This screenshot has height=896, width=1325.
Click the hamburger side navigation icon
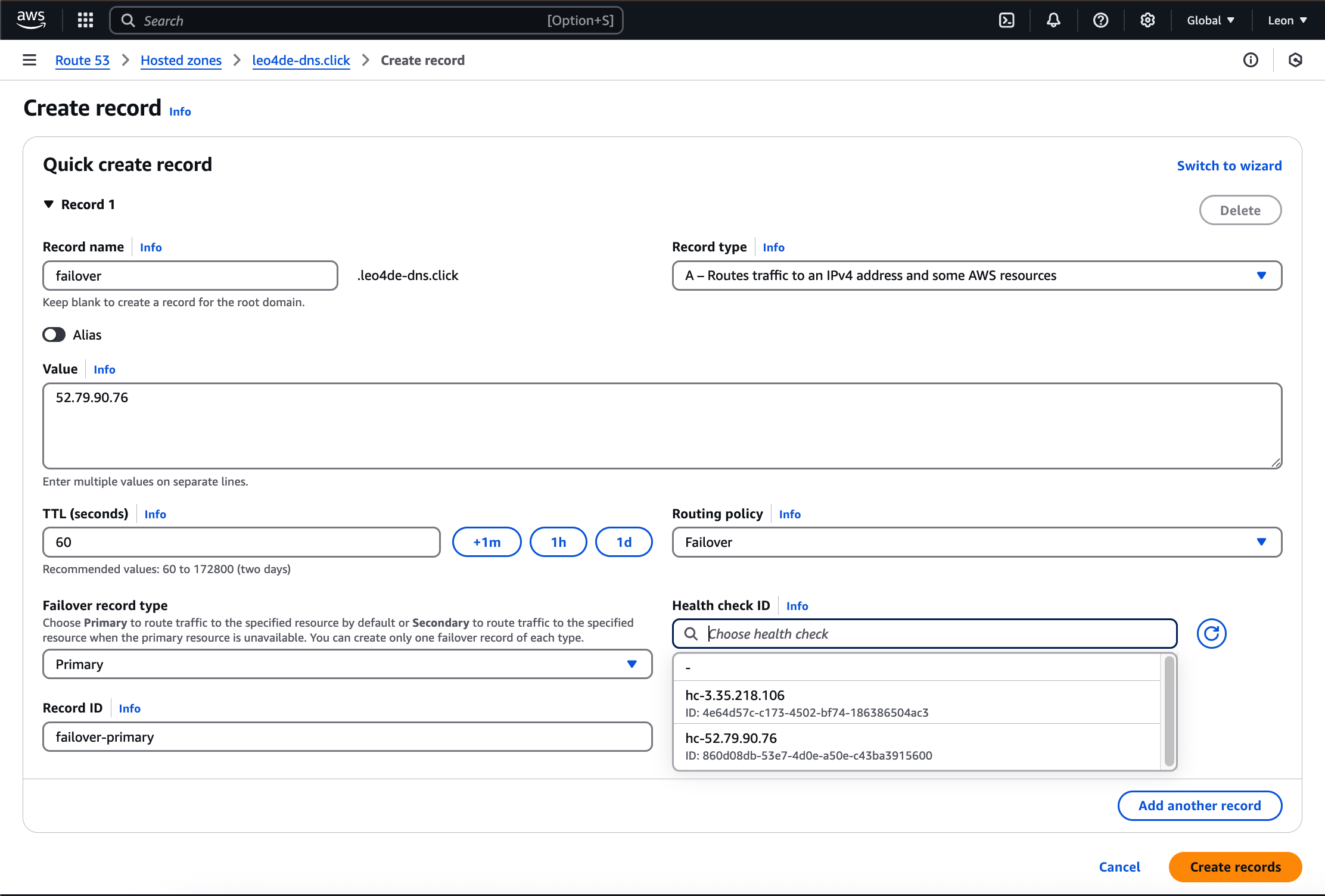pos(29,60)
